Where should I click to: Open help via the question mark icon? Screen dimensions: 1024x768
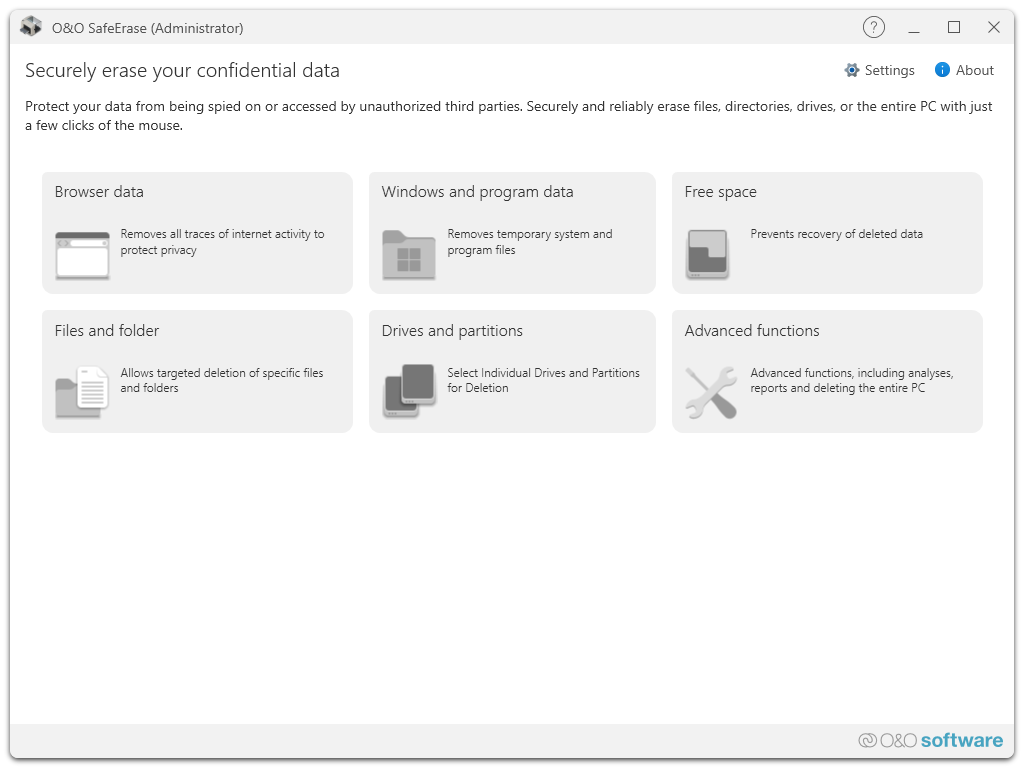tap(874, 27)
